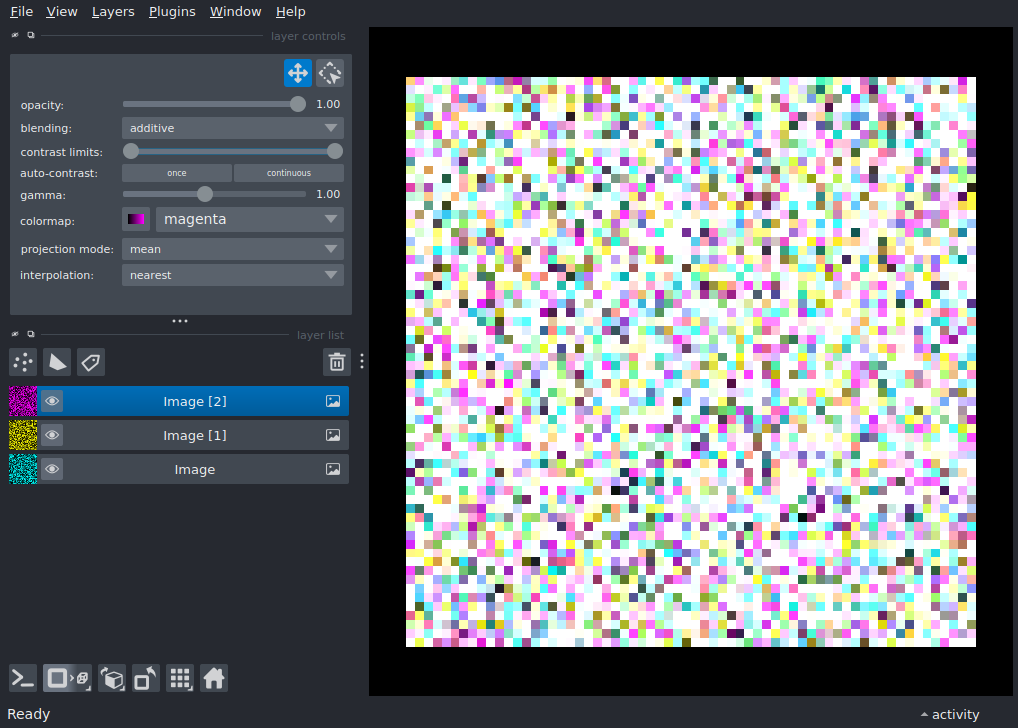
Task: Create a new labels layer
Action: pos(90,362)
